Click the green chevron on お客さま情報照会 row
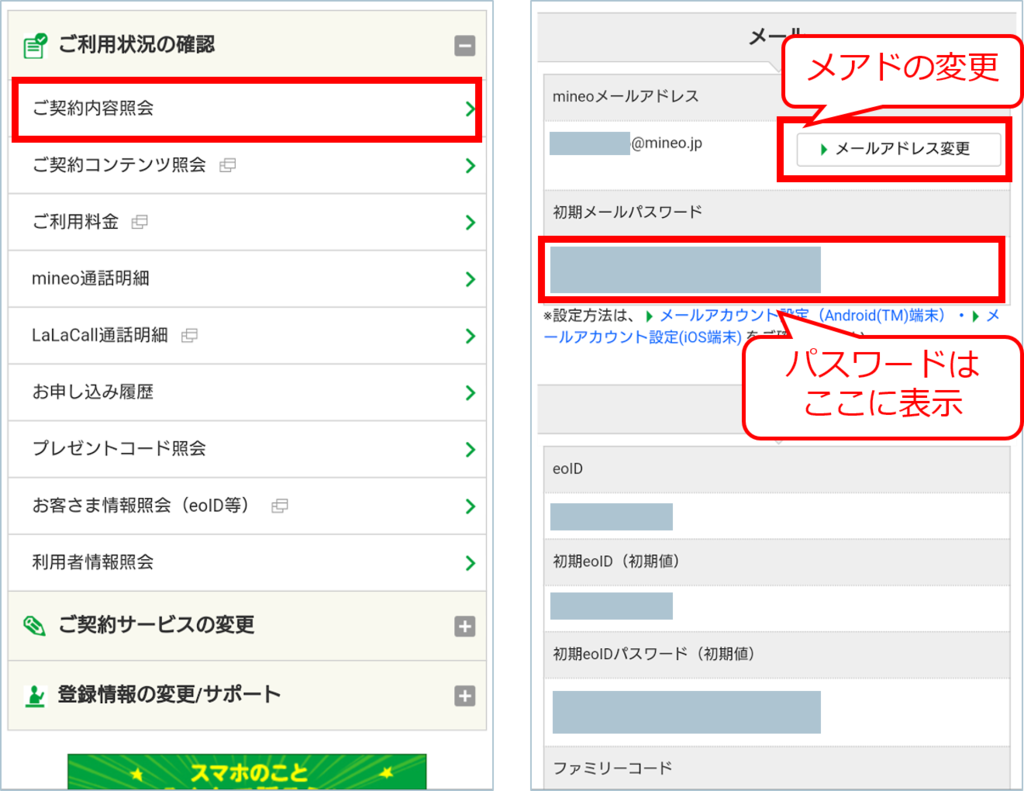 click(x=470, y=506)
